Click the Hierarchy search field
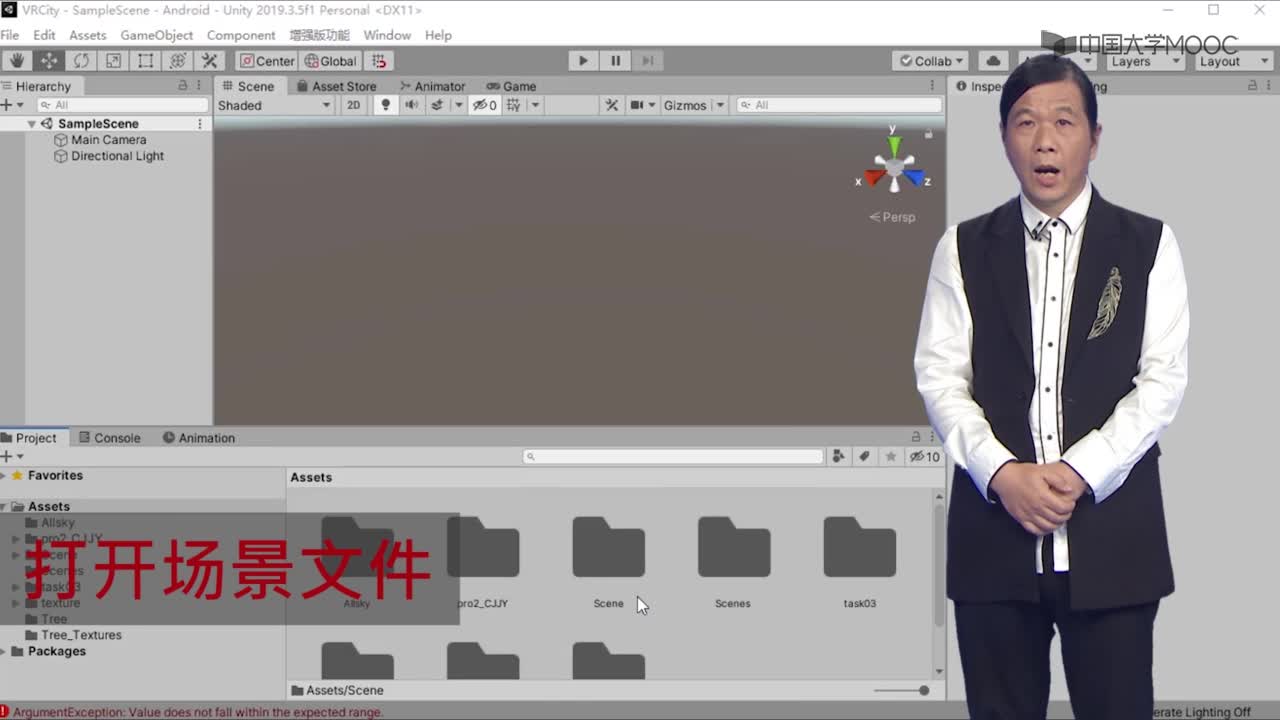 pos(122,105)
